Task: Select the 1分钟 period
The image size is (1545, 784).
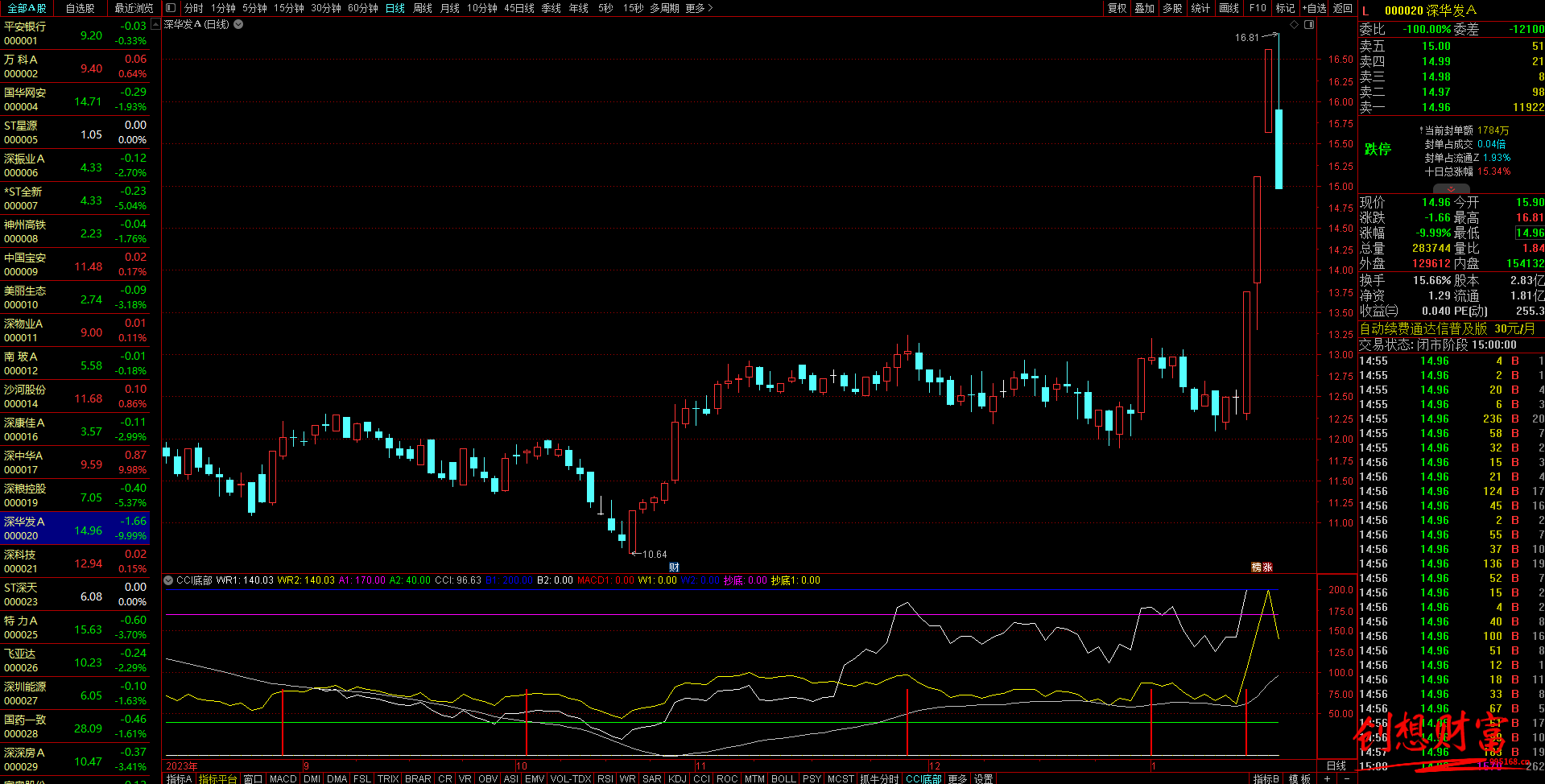Action: [x=223, y=8]
